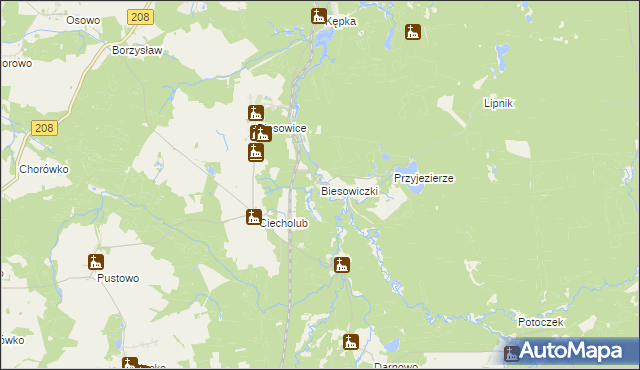The image size is (640, 370).
Task: Click the front icon of the overlapping Biesowice church pair
Action: (x=264, y=134)
